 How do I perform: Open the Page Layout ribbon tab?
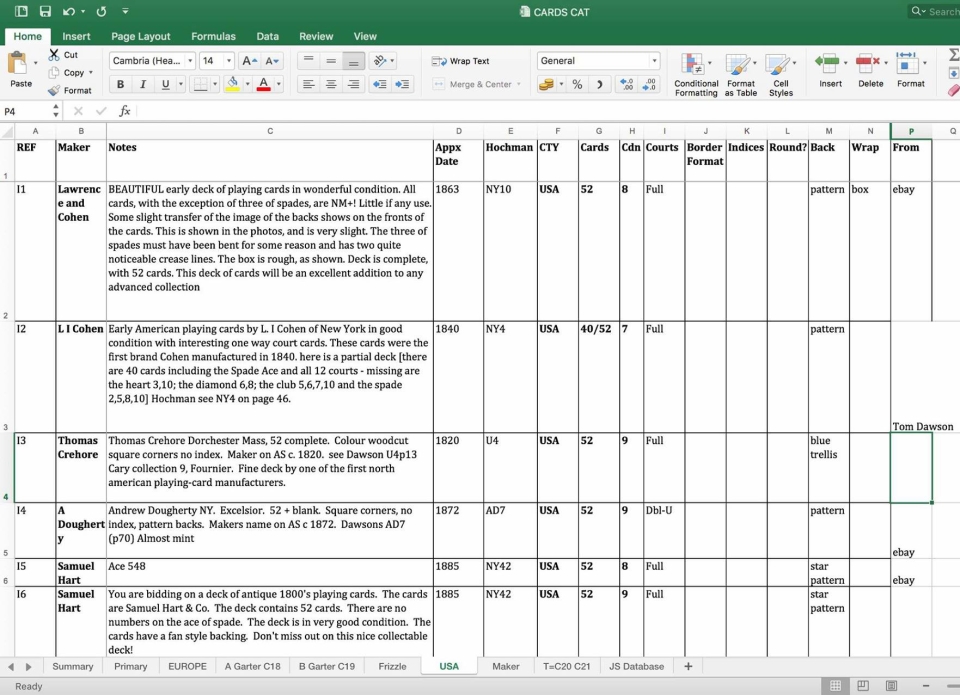pyautogui.click(x=141, y=36)
